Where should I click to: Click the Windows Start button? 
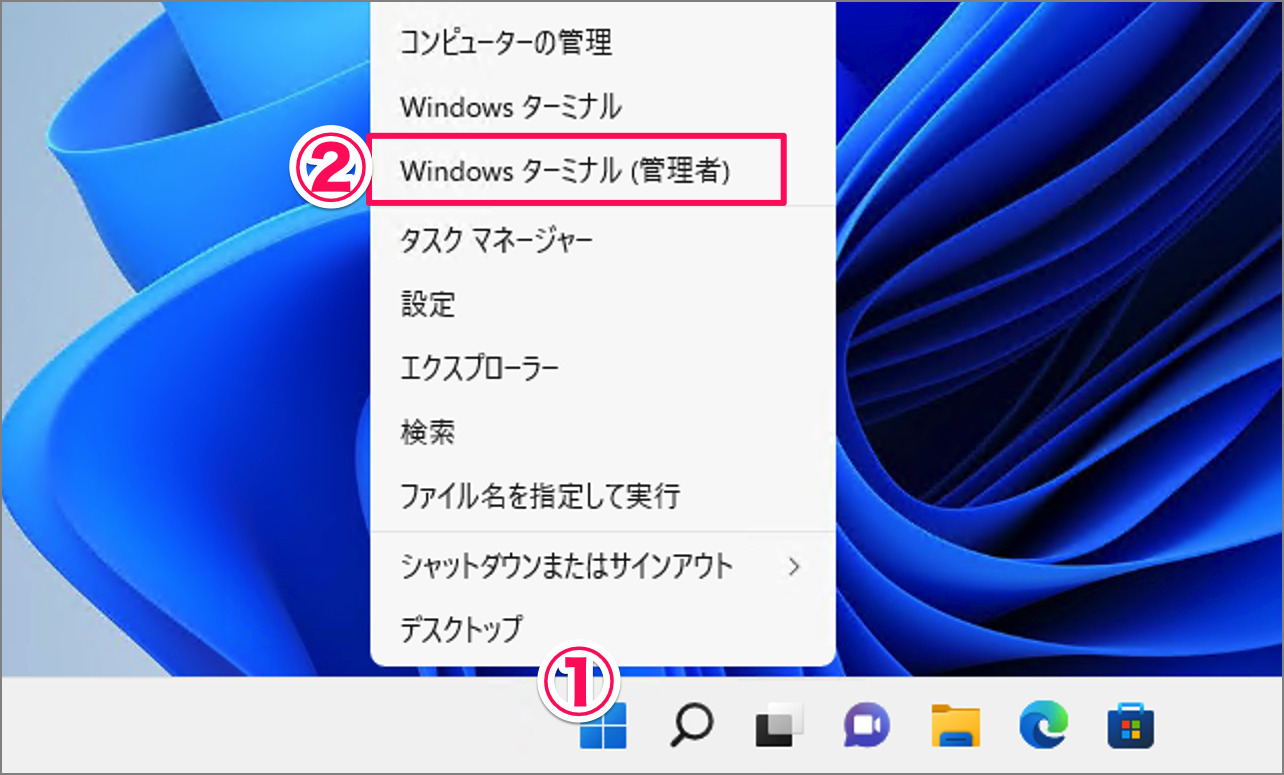tap(603, 726)
